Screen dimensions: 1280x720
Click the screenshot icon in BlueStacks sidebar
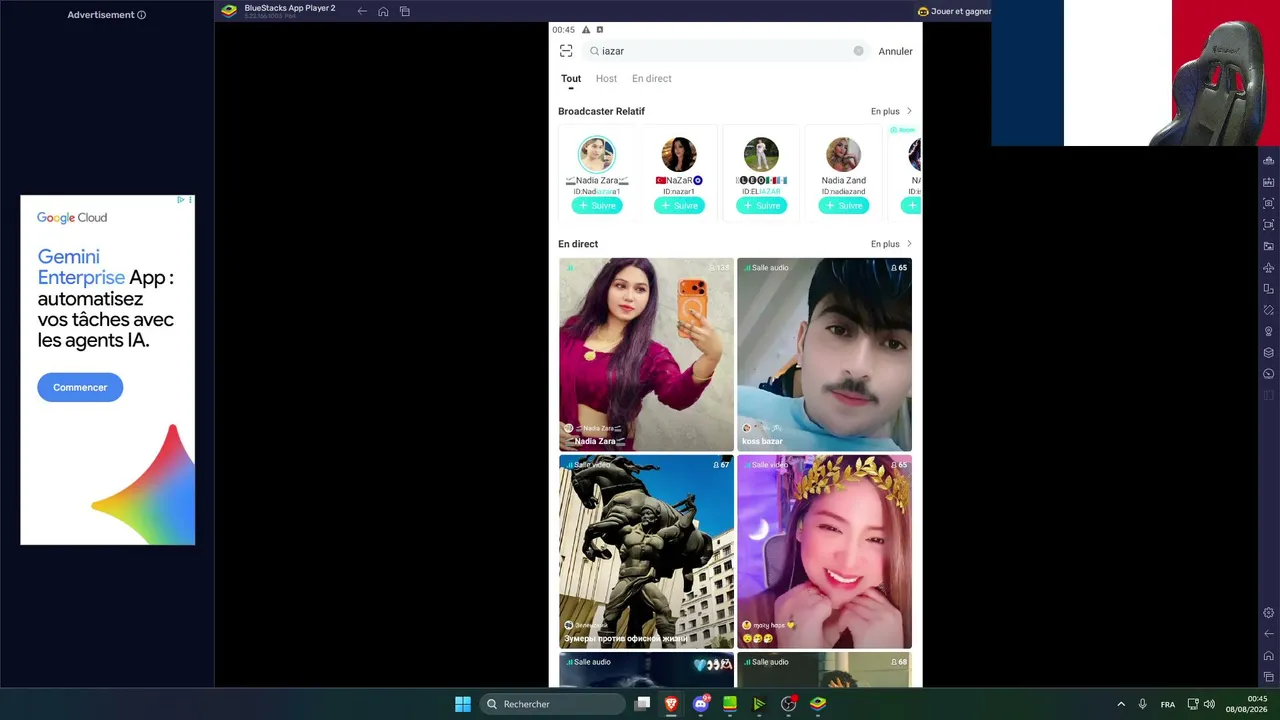click(x=1269, y=203)
